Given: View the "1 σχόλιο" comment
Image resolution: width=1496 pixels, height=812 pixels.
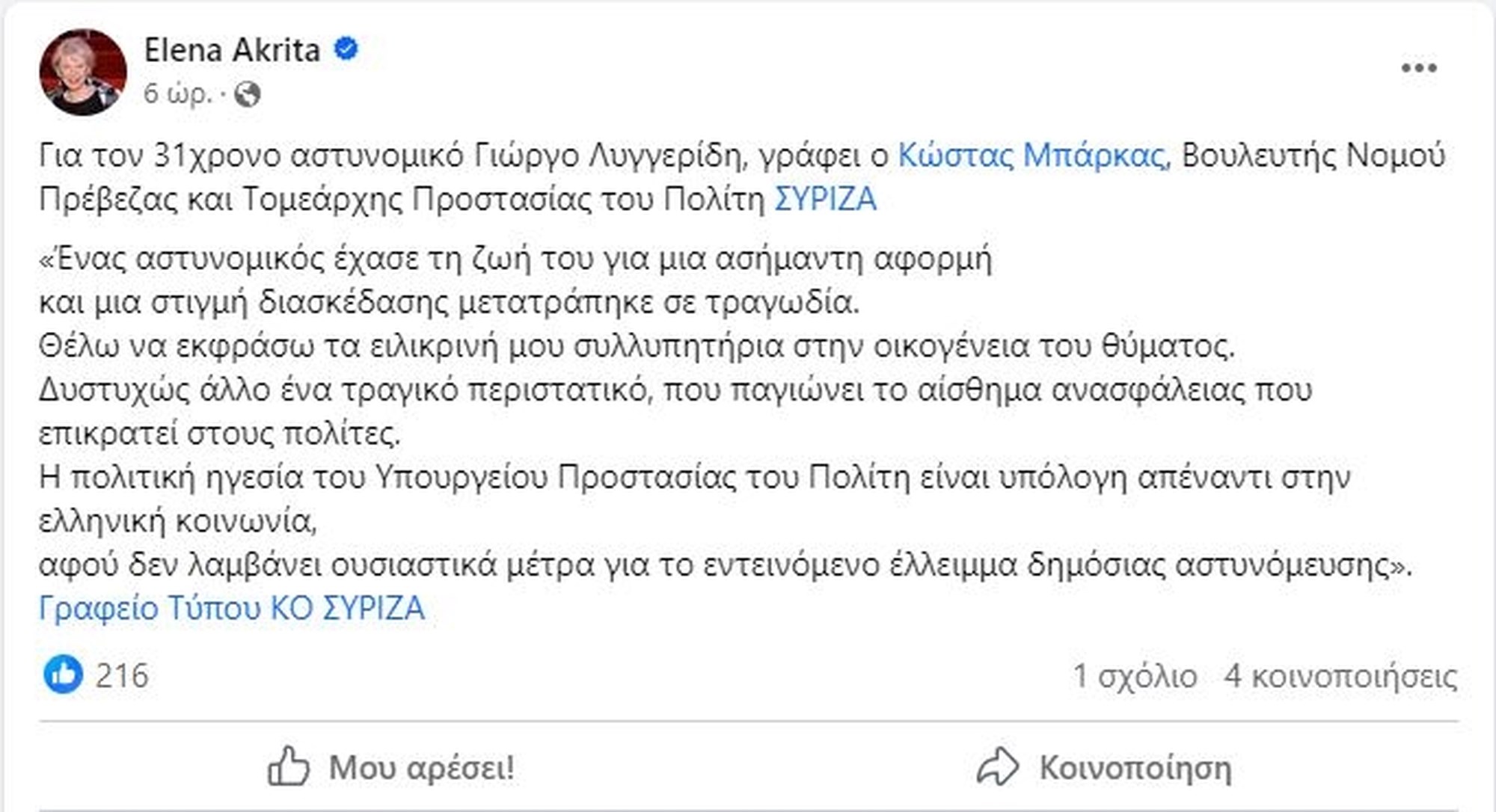Looking at the screenshot, I should 1135,676.
